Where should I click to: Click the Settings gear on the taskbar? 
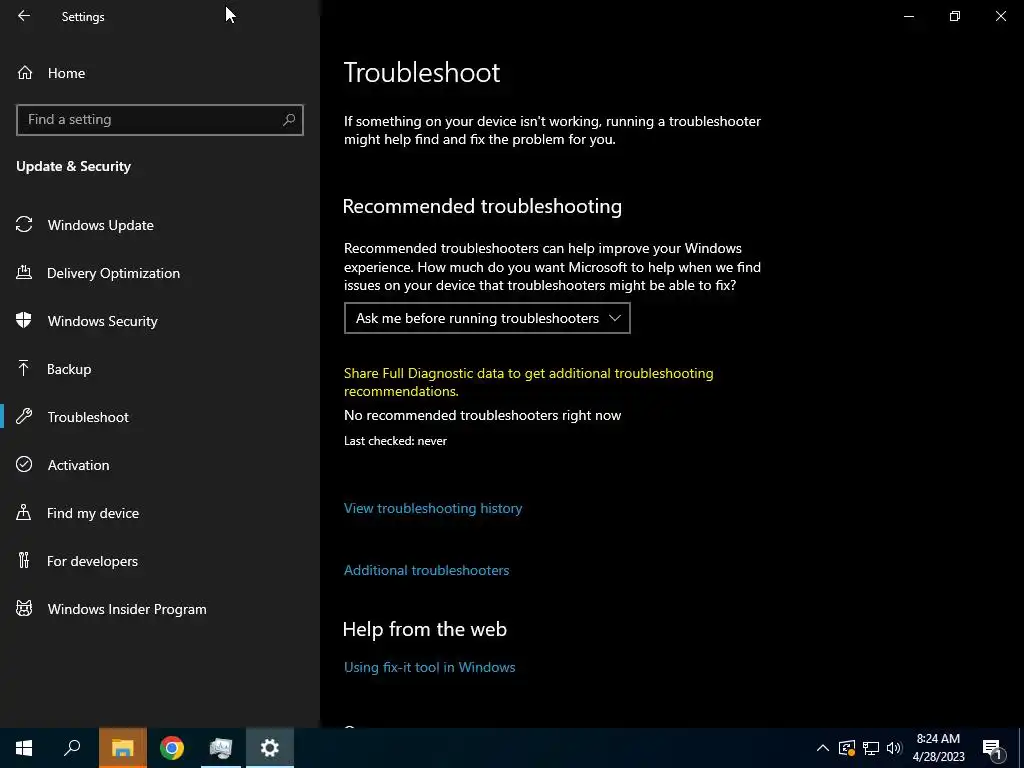270,748
